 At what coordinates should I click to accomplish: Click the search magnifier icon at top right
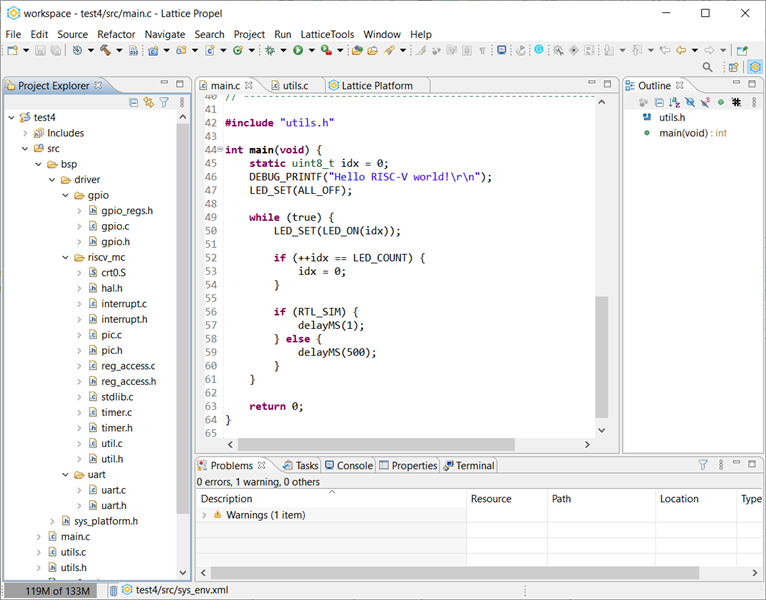click(x=707, y=67)
